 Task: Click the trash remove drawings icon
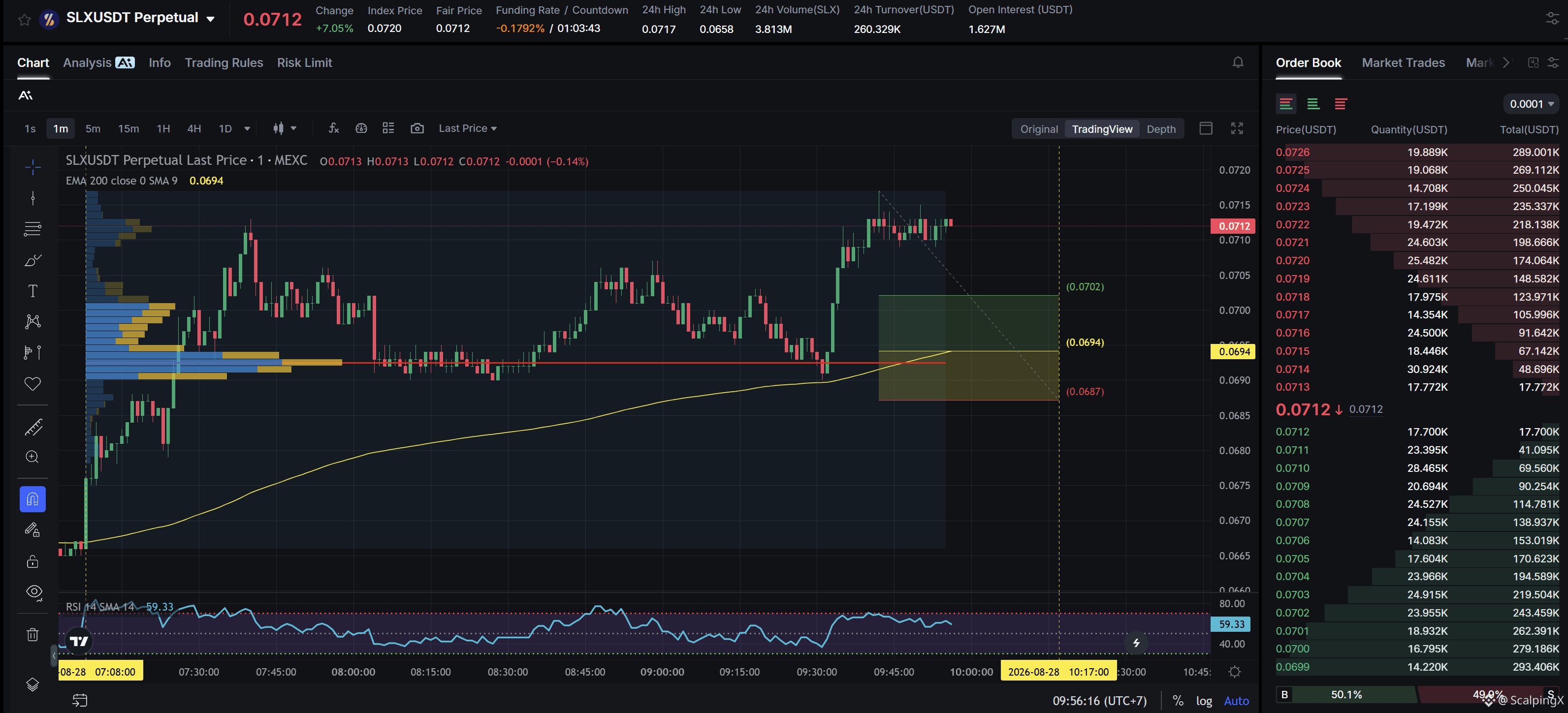33,635
